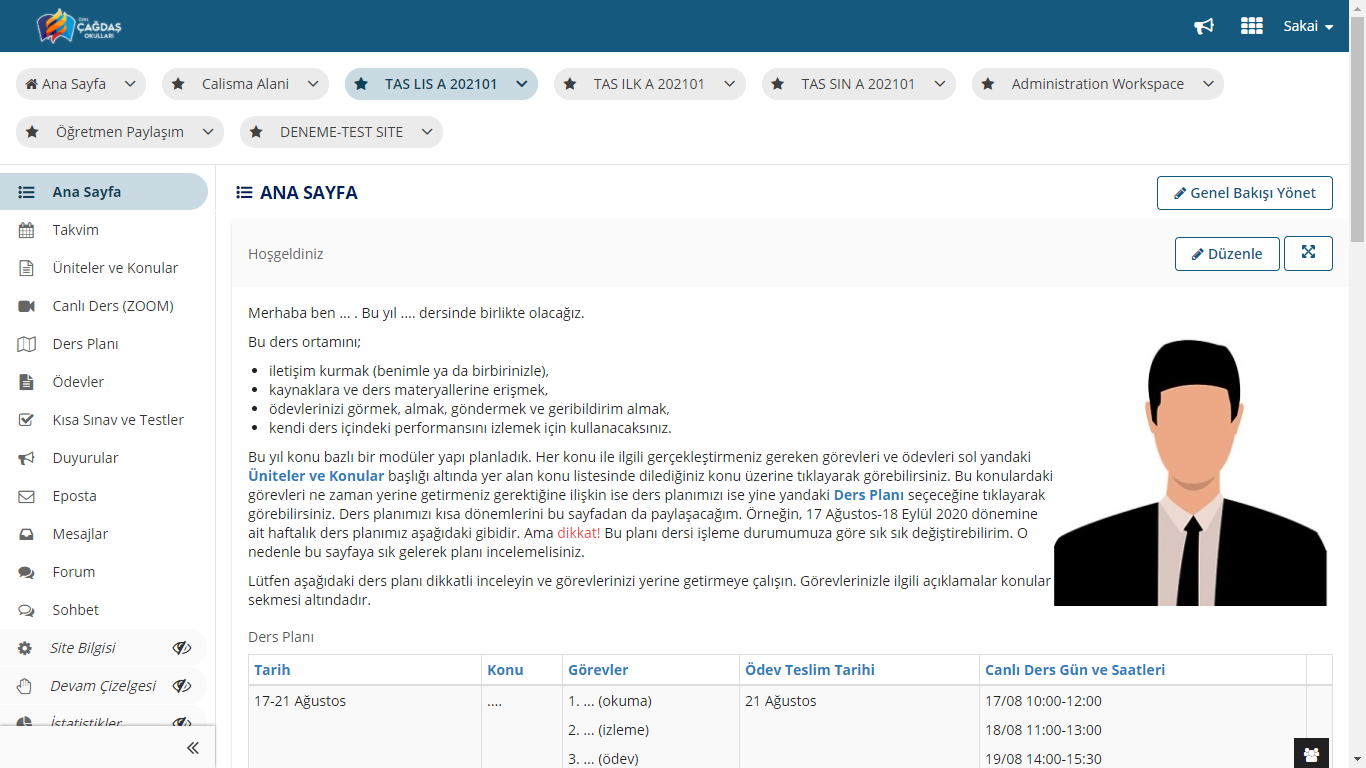Expand the TAS LIS A 202101 chevron
This screenshot has width=1366, height=768.
click(522, 84)
